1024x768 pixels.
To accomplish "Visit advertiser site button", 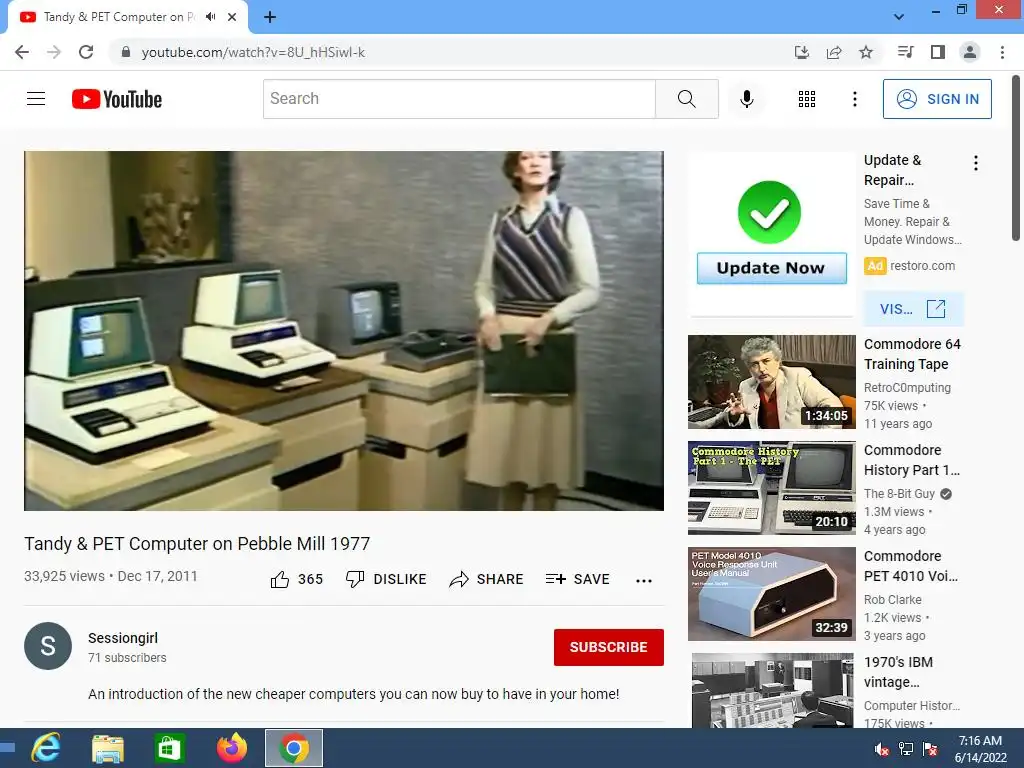I will (x=913, y=309).
